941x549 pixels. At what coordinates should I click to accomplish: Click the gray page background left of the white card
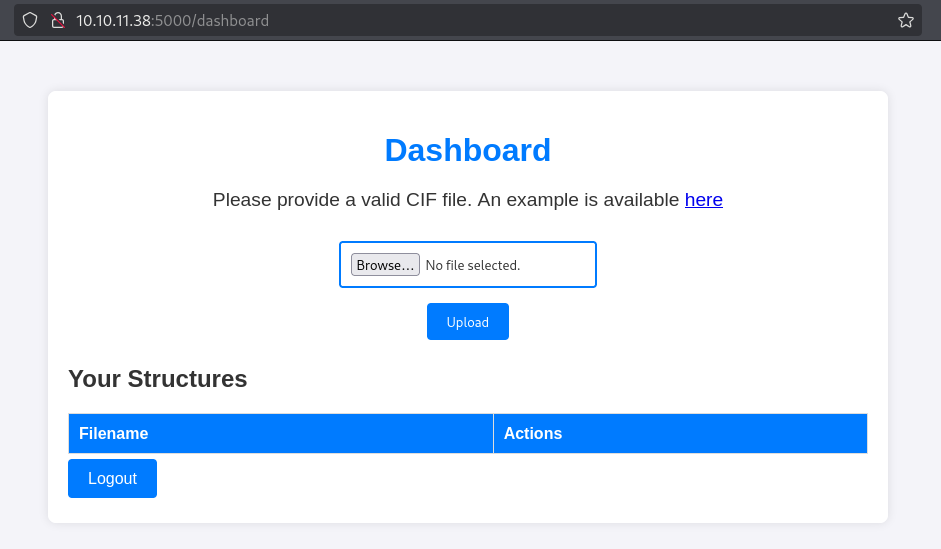pyautogui.click(x=24, y=300)
